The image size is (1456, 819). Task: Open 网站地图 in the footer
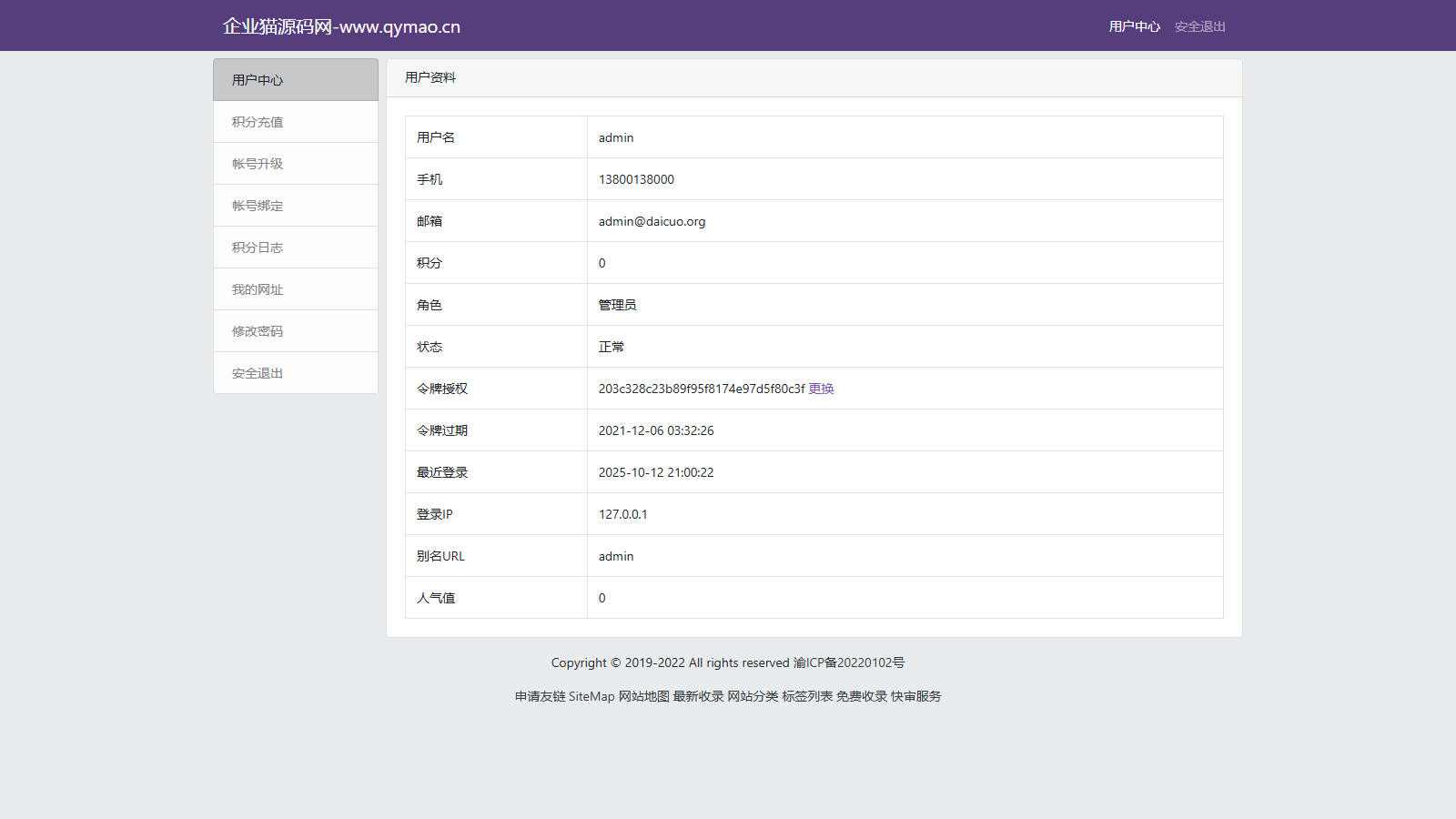click(643, 696)
